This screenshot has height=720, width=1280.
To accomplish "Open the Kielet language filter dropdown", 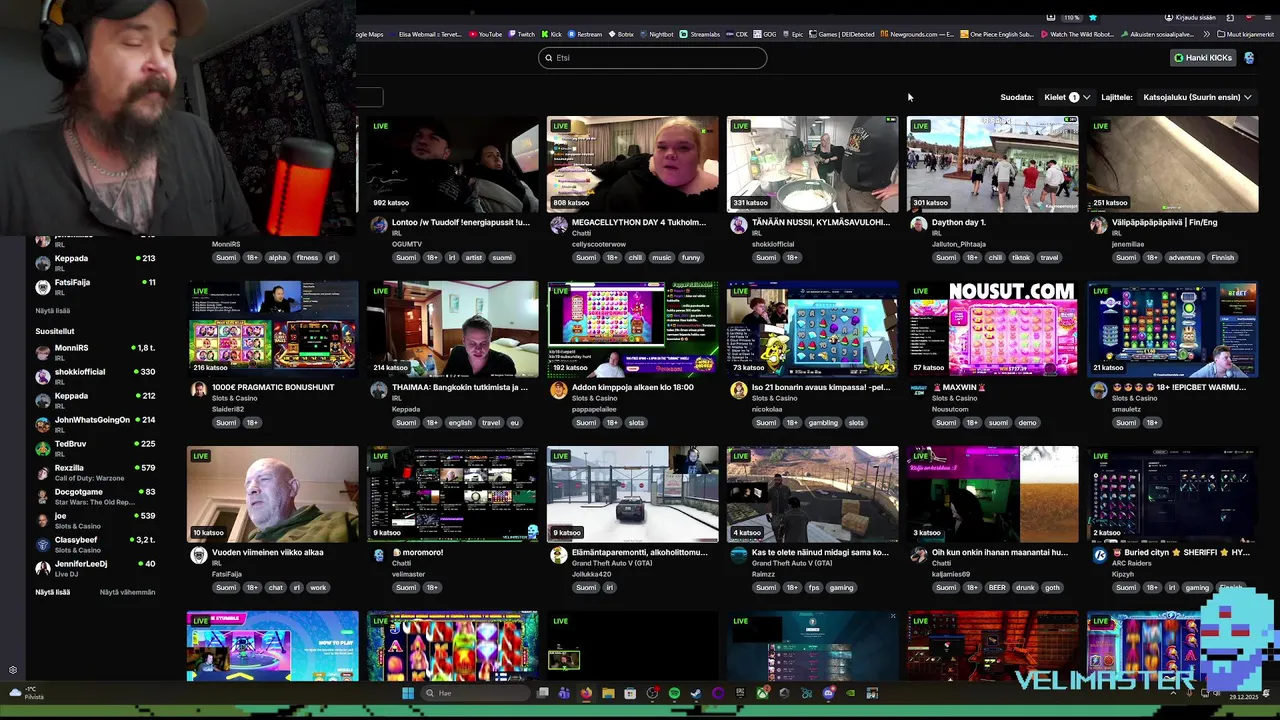I will pyautogui.click(x=1067, y=97).
